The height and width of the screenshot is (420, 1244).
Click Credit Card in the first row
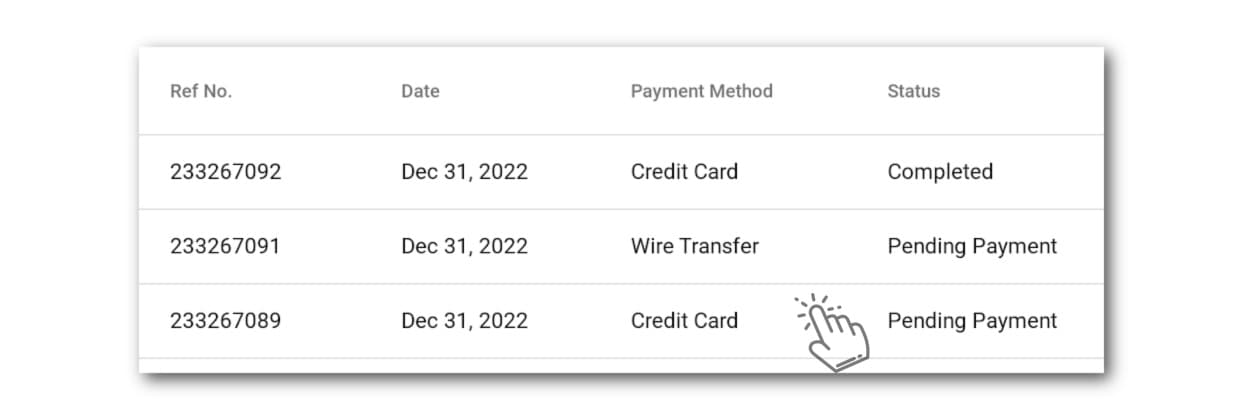[684, 172]
